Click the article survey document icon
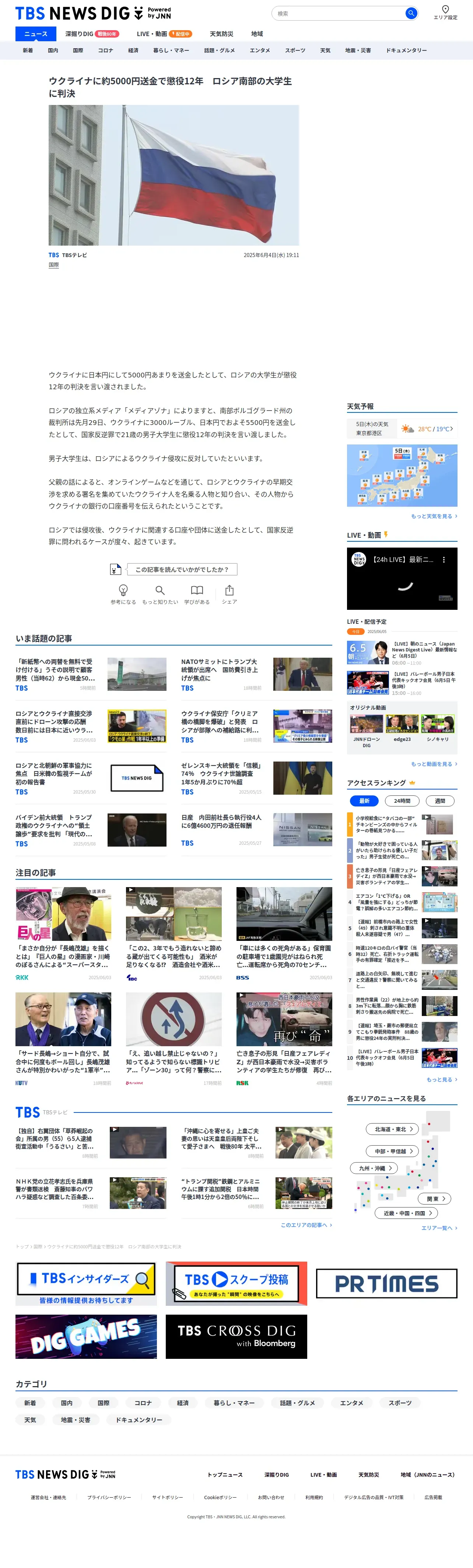The height and width of the screenshot is (1568, 473). pyautogui.click(x=115, y=569)
